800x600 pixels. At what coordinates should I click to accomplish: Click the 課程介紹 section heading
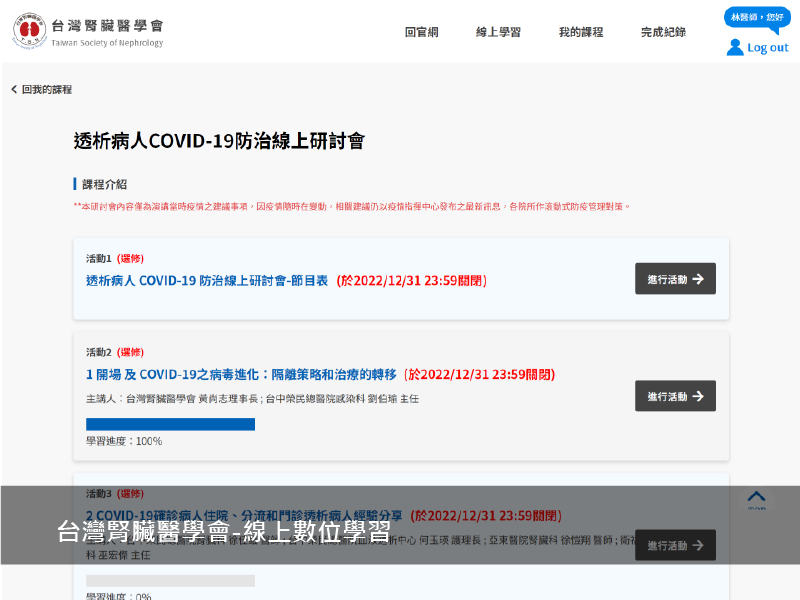[x=104, y=184]
